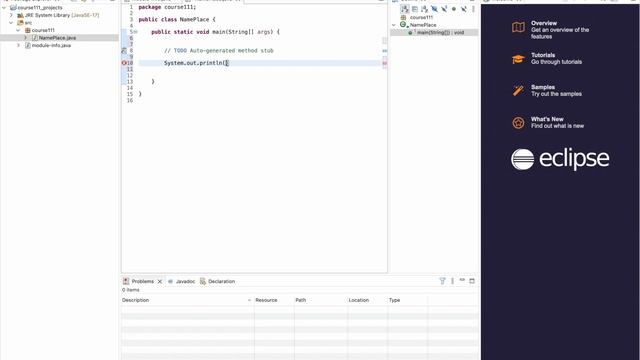Sort Problems by Path column
Image resolution: width=640 pixels, height=360 pixels.
point(320,300)
